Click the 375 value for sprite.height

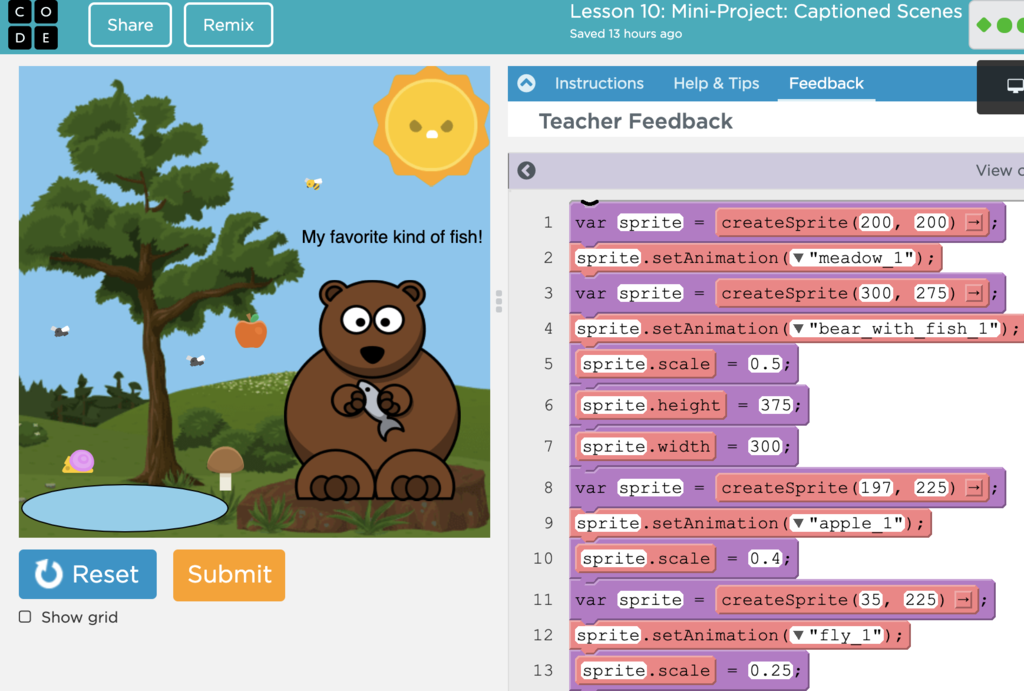[x=775, y=405]
